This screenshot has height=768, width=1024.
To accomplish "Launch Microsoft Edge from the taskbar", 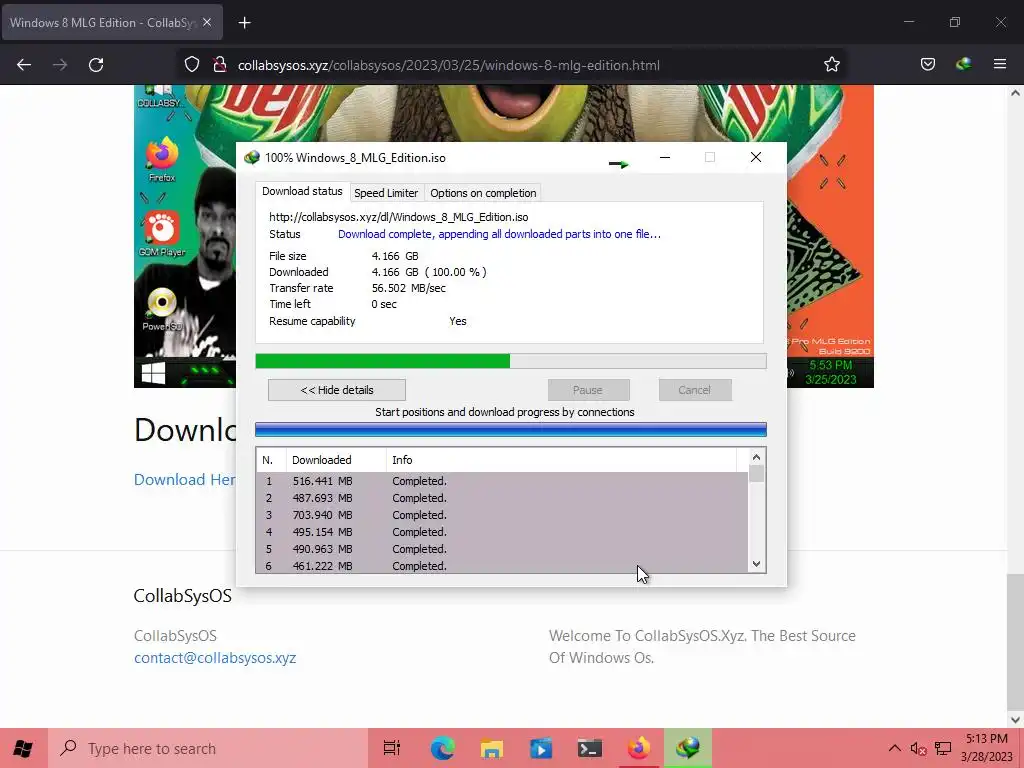I will [442, 748].
